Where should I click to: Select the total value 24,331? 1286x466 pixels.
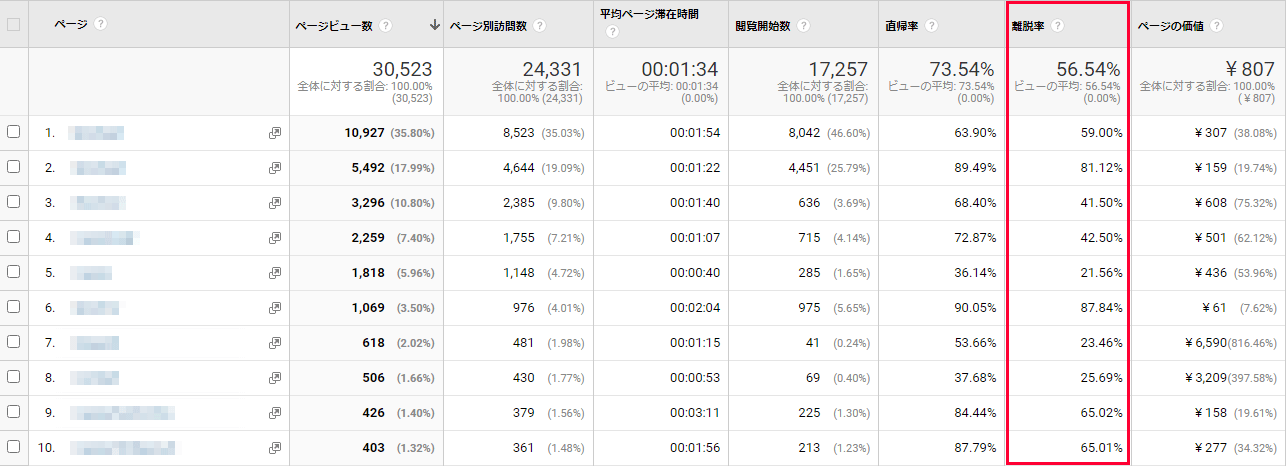click(552, 69)
